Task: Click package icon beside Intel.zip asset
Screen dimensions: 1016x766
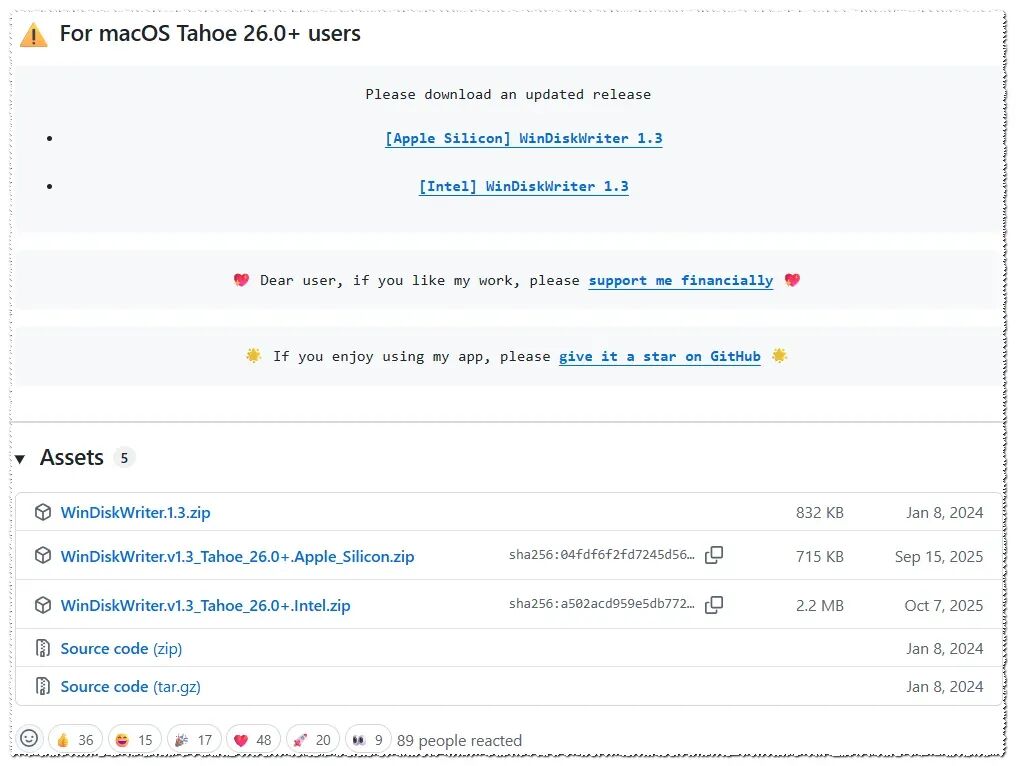Action: pos(43,605)
